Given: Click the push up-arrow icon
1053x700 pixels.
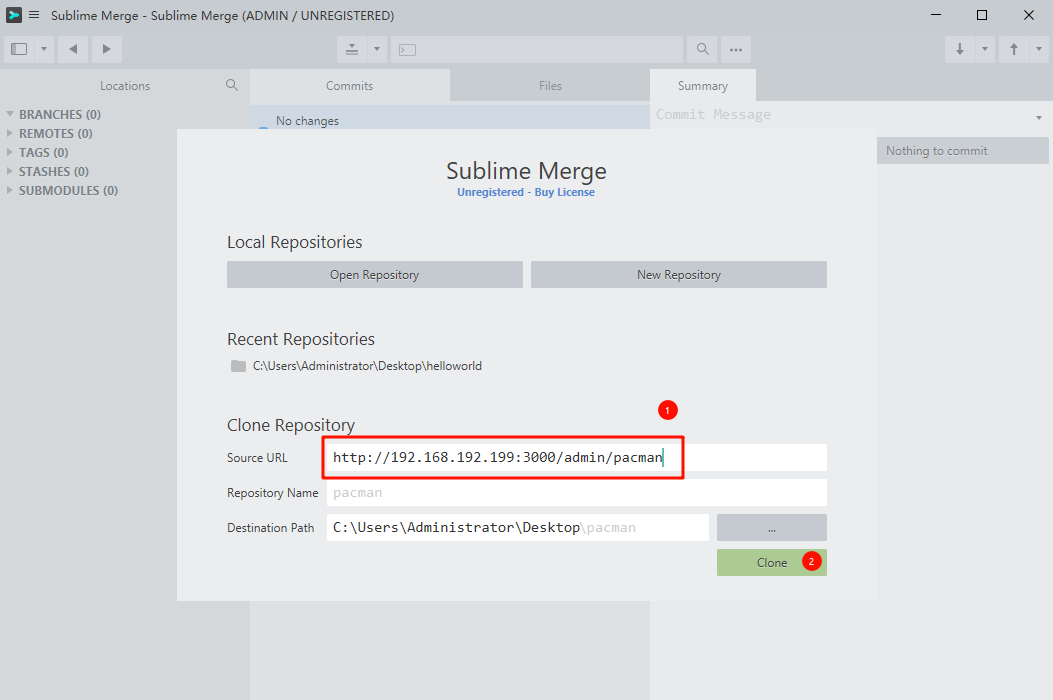Looking at the screenshot, I should tap(1014, 49).
